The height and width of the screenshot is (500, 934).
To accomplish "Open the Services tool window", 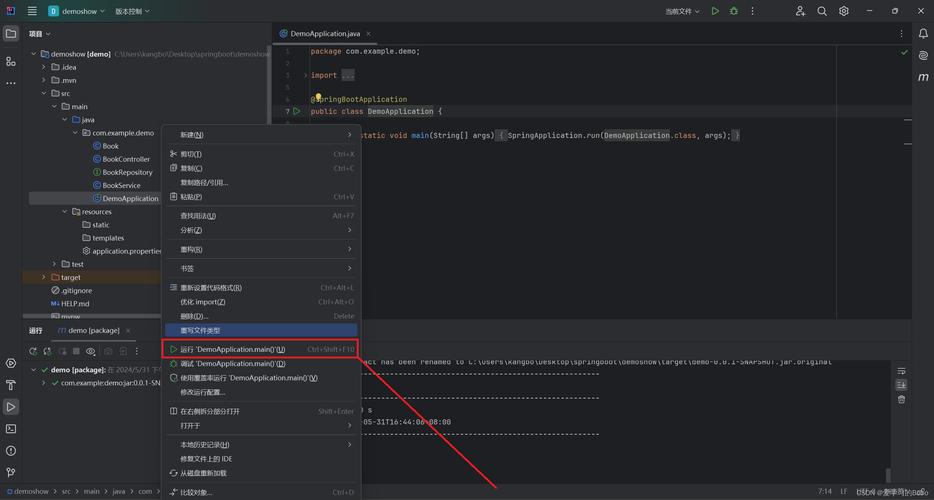I will [x=11, y=363].
